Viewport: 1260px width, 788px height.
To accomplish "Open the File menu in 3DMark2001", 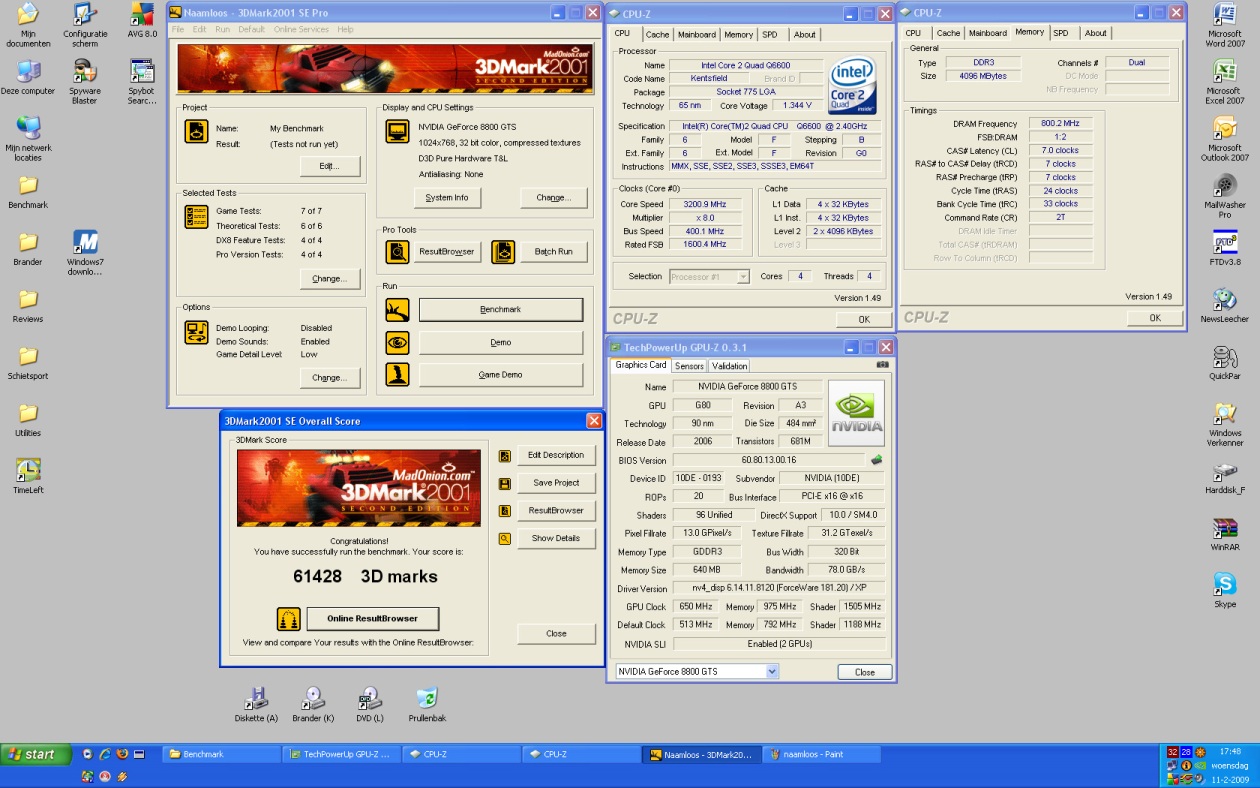I will [177, 29].
